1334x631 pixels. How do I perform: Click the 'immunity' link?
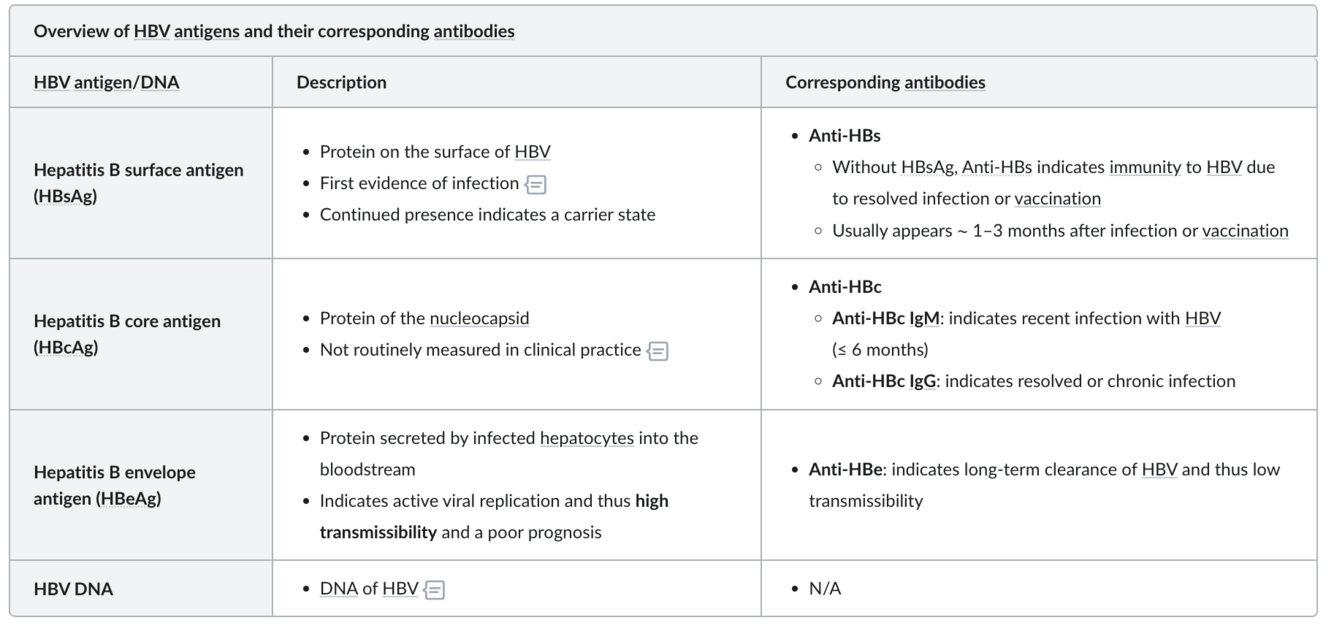[1145, 167]
